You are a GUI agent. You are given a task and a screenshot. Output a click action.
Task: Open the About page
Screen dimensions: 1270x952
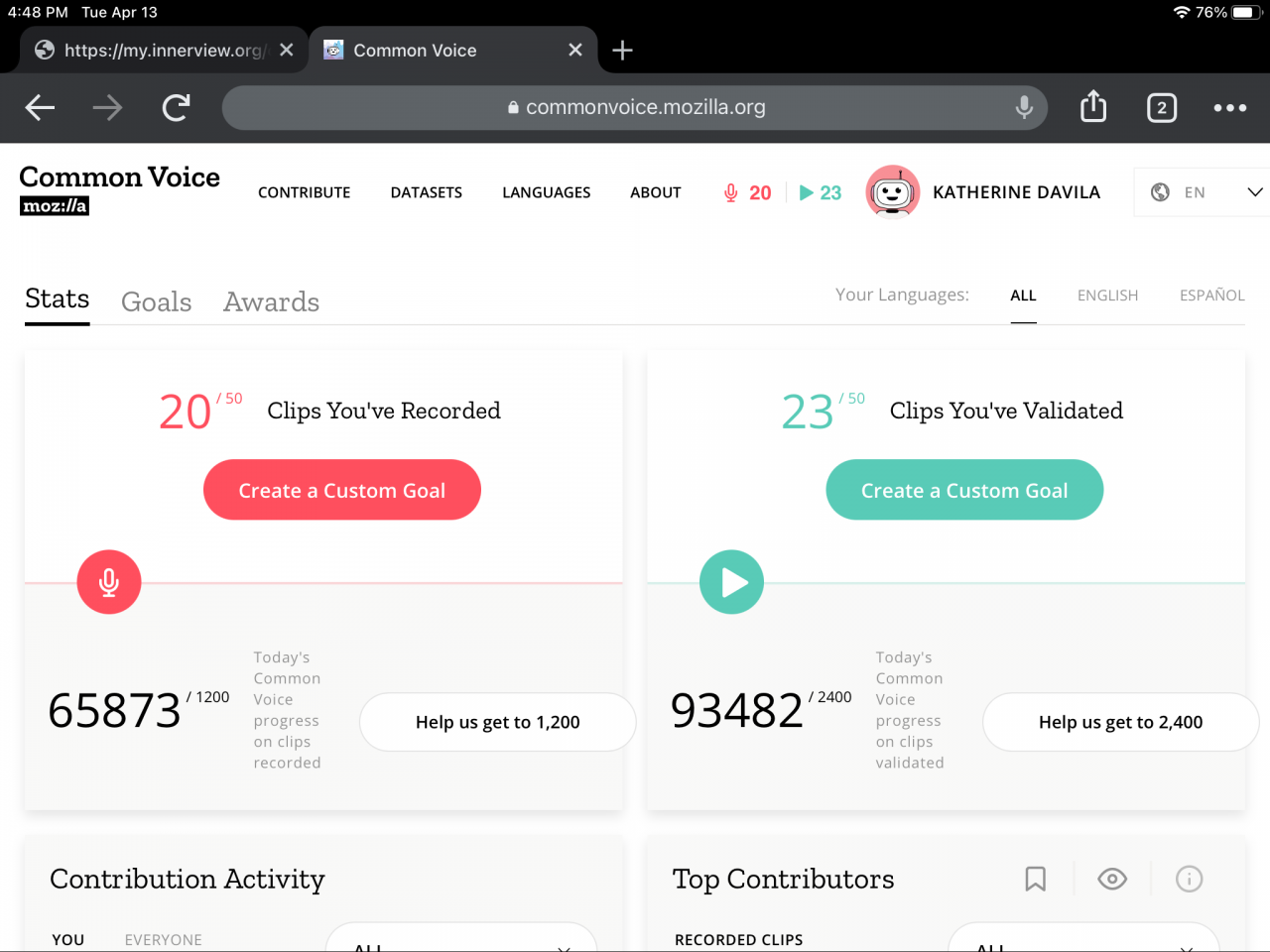(655, 192)
